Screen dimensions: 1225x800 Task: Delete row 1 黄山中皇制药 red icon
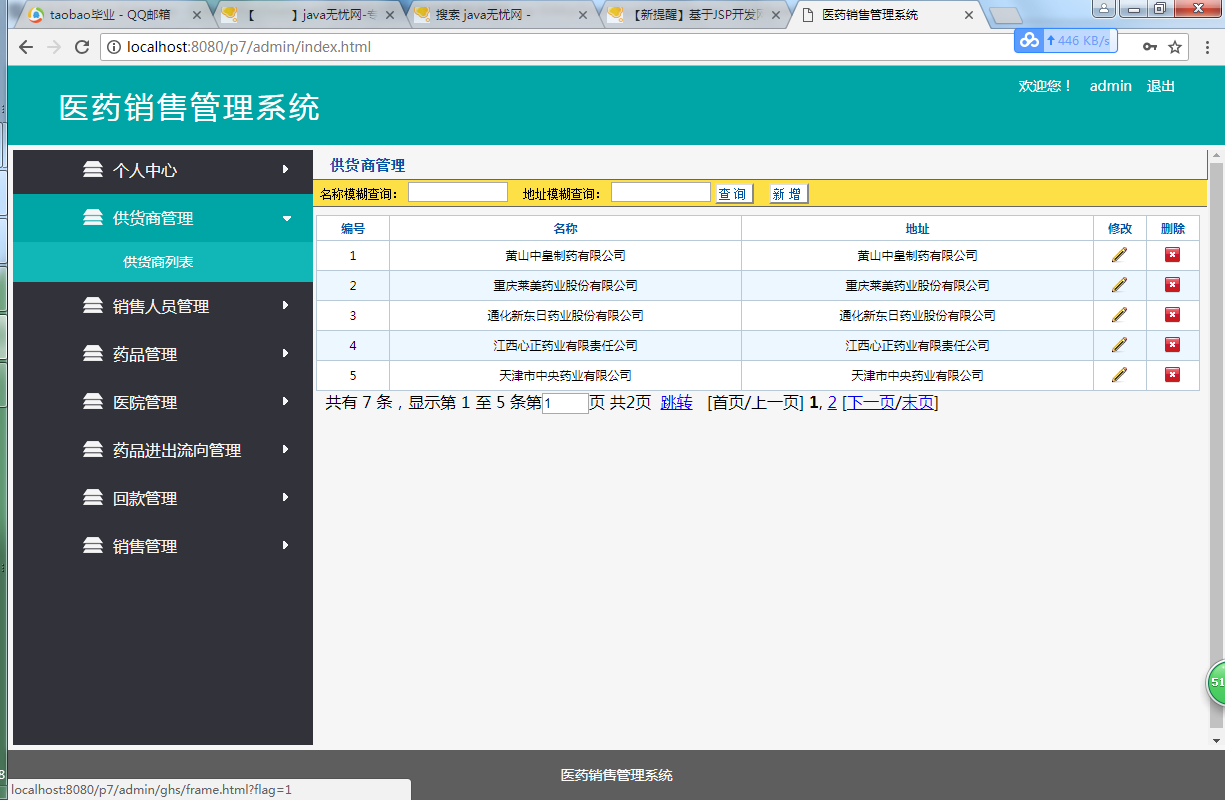tap(1172, 255)
